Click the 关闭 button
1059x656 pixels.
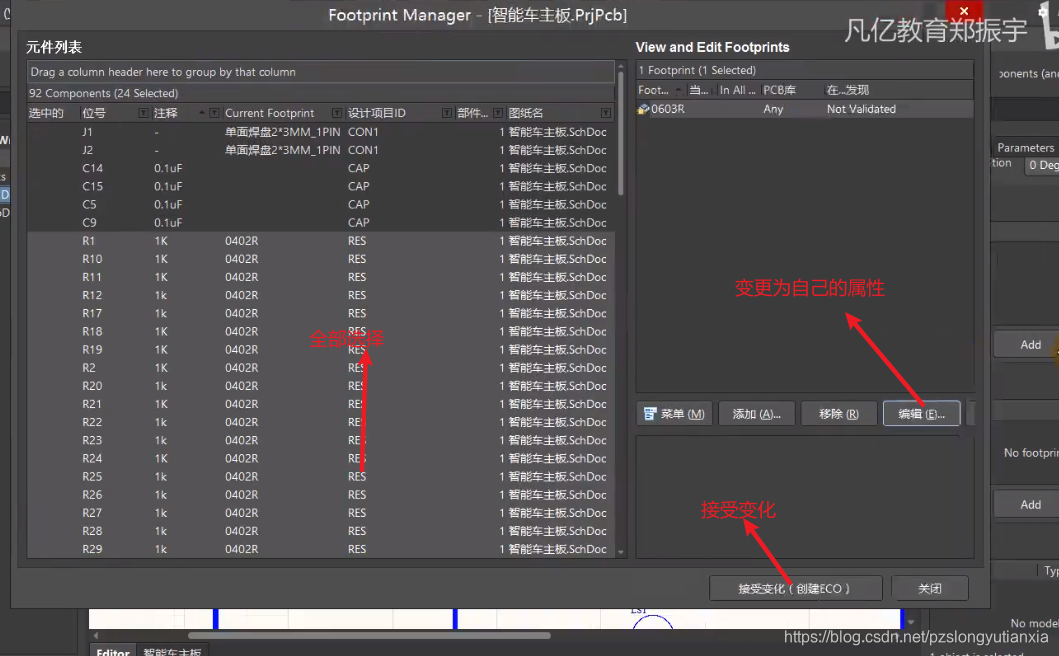(929, 588)
